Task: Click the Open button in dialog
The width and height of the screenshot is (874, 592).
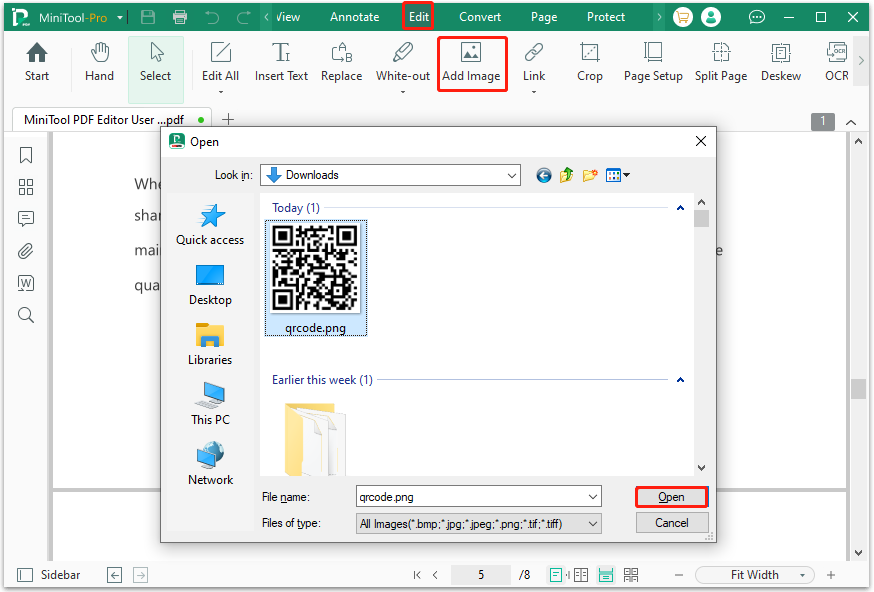Action: point(672,497)
